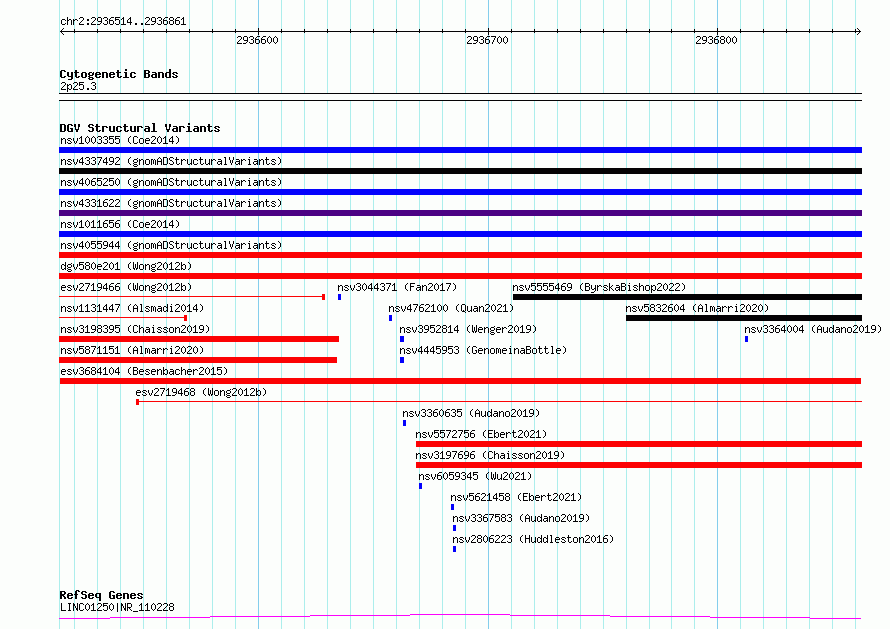
Task: Click red bar of nsv5572756
Action: (639, 444)
